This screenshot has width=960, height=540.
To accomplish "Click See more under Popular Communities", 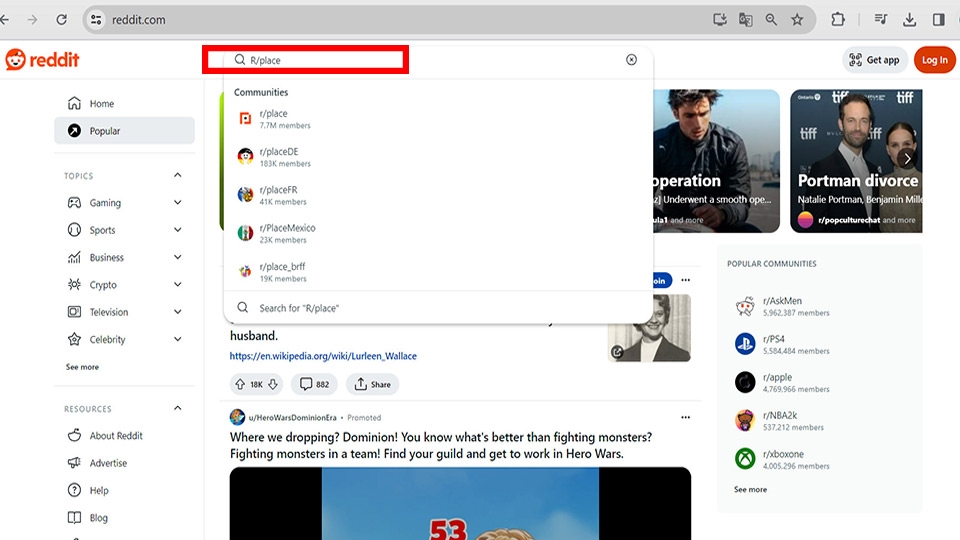I will (750, 489).
